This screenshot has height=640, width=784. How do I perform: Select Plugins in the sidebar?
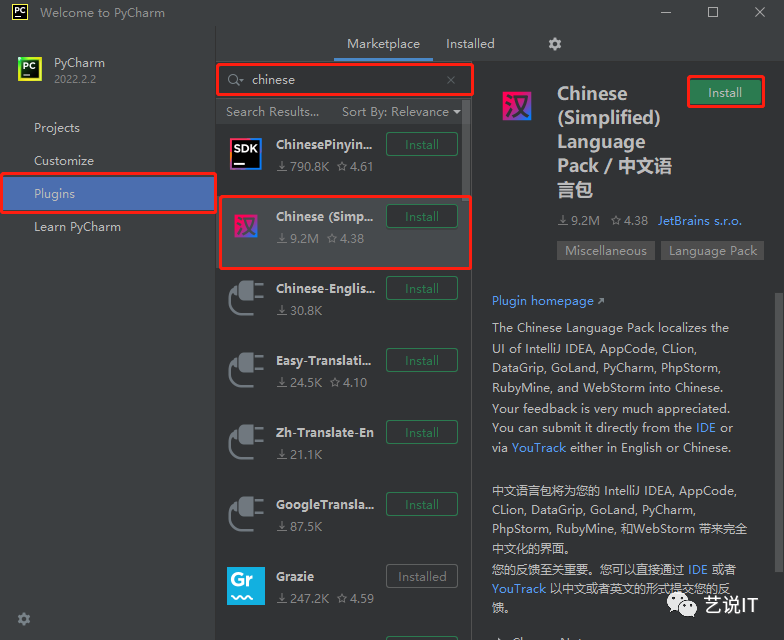coord(108,194)
